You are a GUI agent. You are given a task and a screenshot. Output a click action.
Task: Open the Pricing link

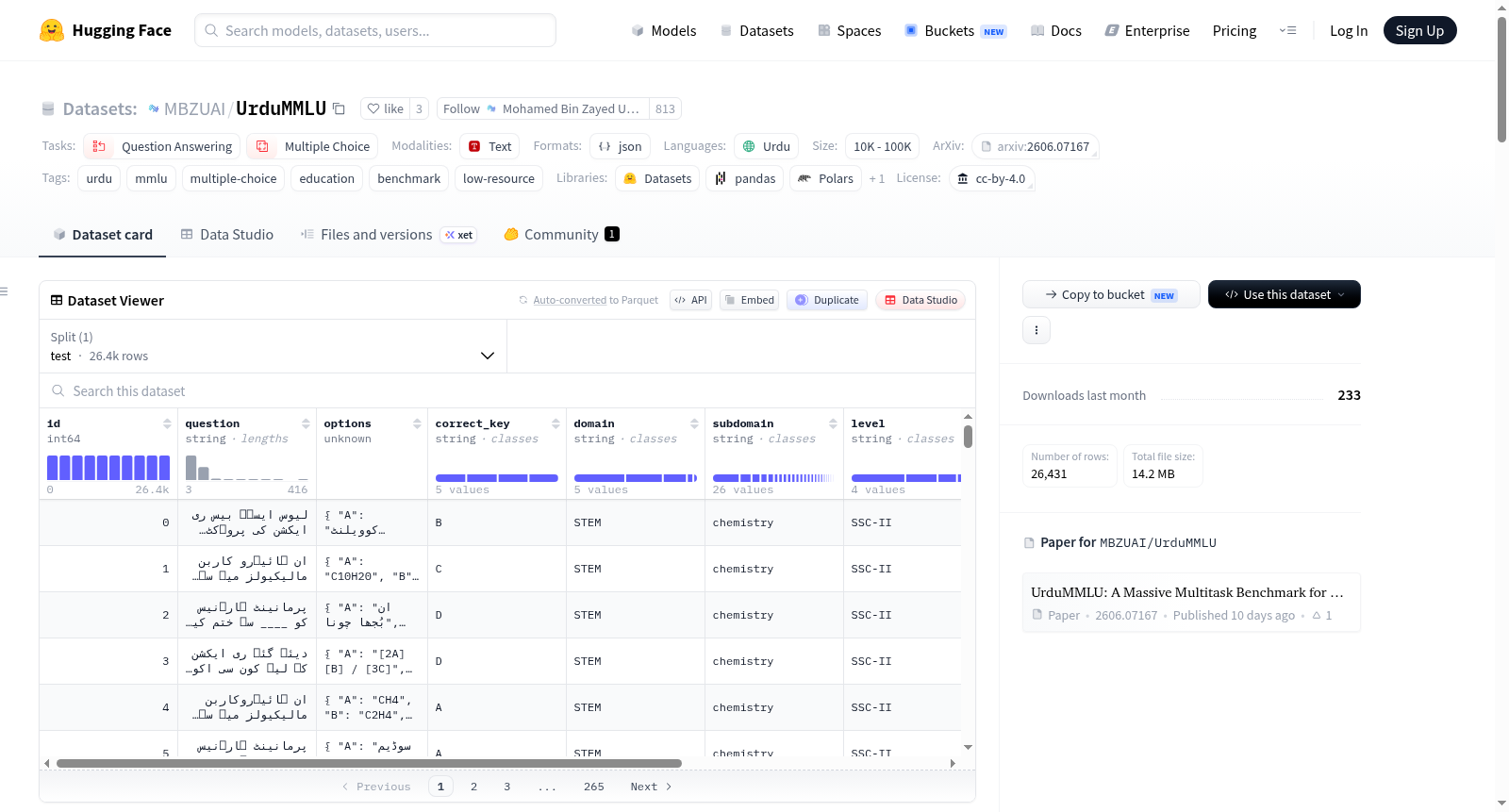coord(1234,30)
